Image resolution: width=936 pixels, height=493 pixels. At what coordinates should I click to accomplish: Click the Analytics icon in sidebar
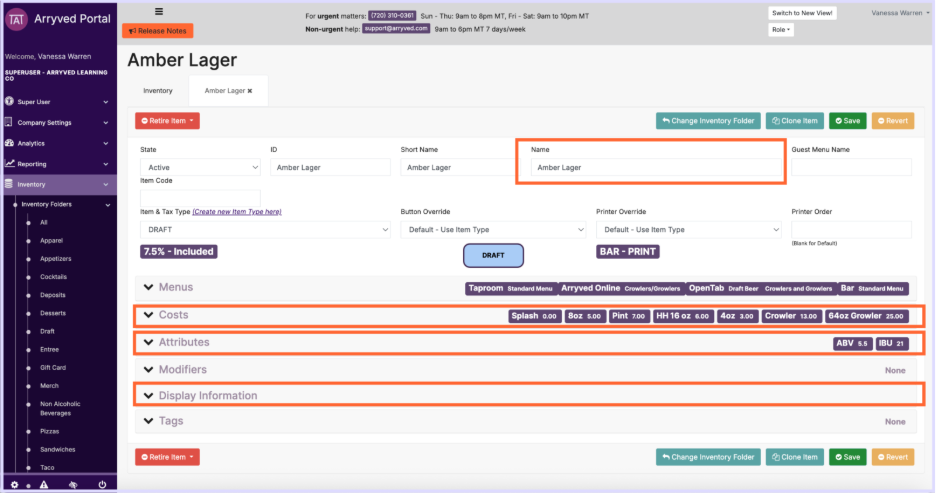point(10,143)
